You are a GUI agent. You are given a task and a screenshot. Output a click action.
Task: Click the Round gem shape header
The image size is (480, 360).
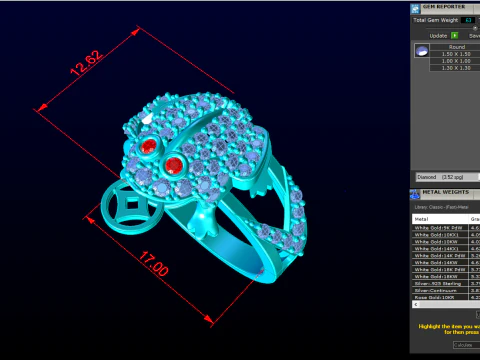point(455,47)
